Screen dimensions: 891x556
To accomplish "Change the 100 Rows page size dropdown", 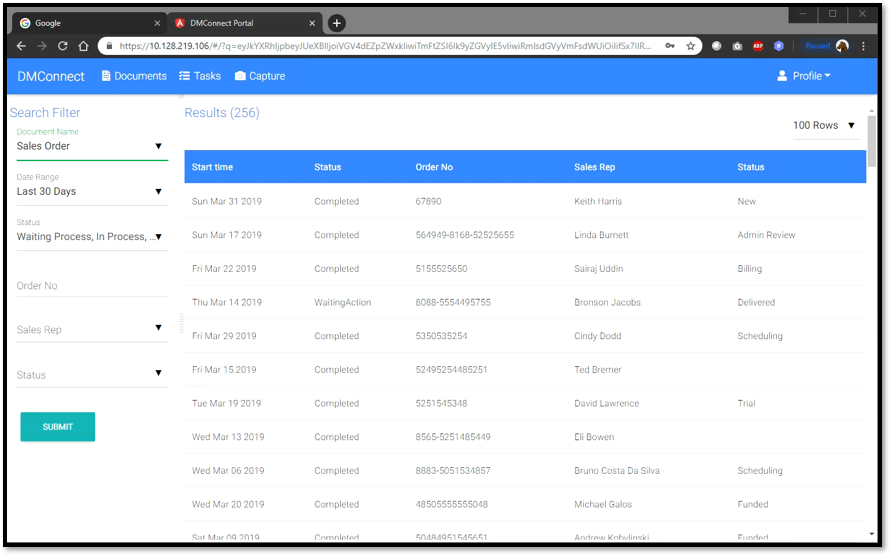I will click(825, 125).
